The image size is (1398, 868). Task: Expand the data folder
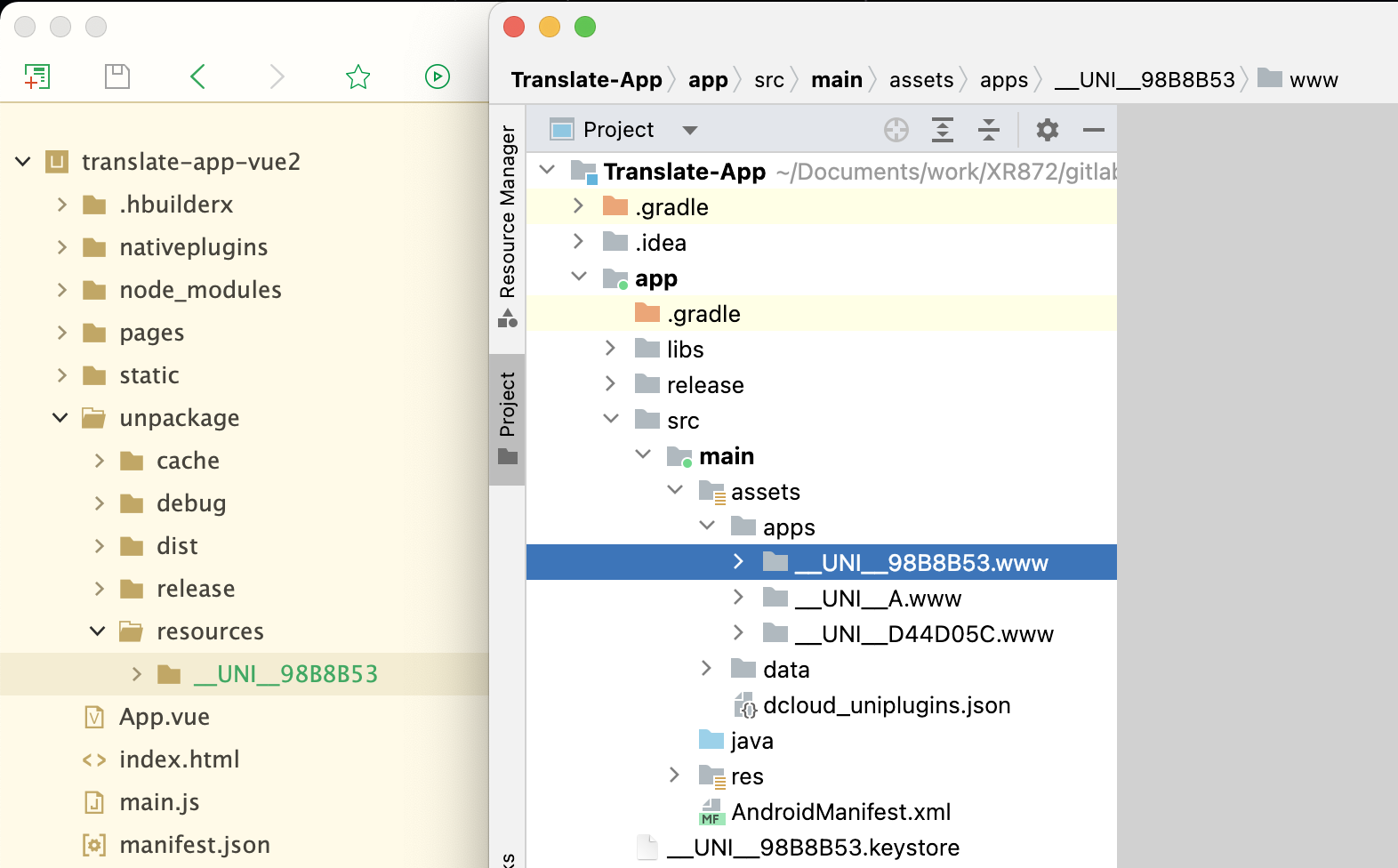click(706, 669)
